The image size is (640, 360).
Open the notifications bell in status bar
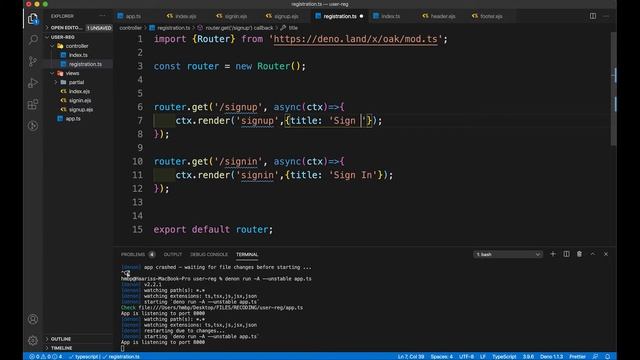coord(607,356)
